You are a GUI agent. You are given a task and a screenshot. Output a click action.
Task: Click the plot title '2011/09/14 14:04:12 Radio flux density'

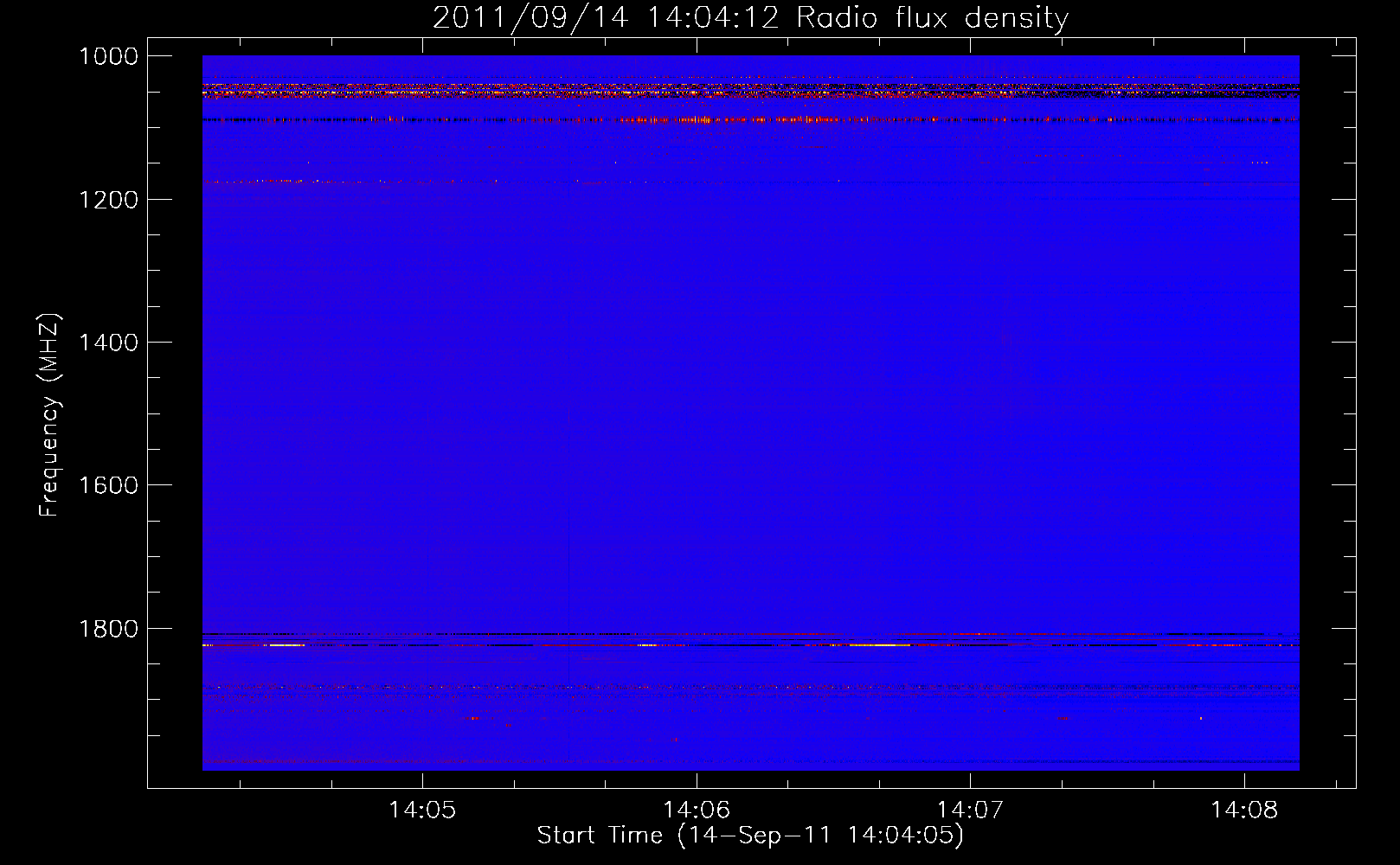pos(751,18)
